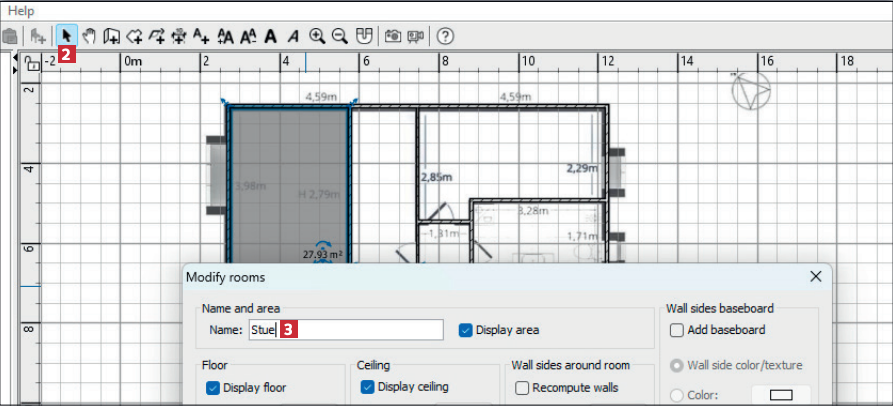Screen dimensions: 893x406
Task: Toggle bold text style
Action: point(271,36)
